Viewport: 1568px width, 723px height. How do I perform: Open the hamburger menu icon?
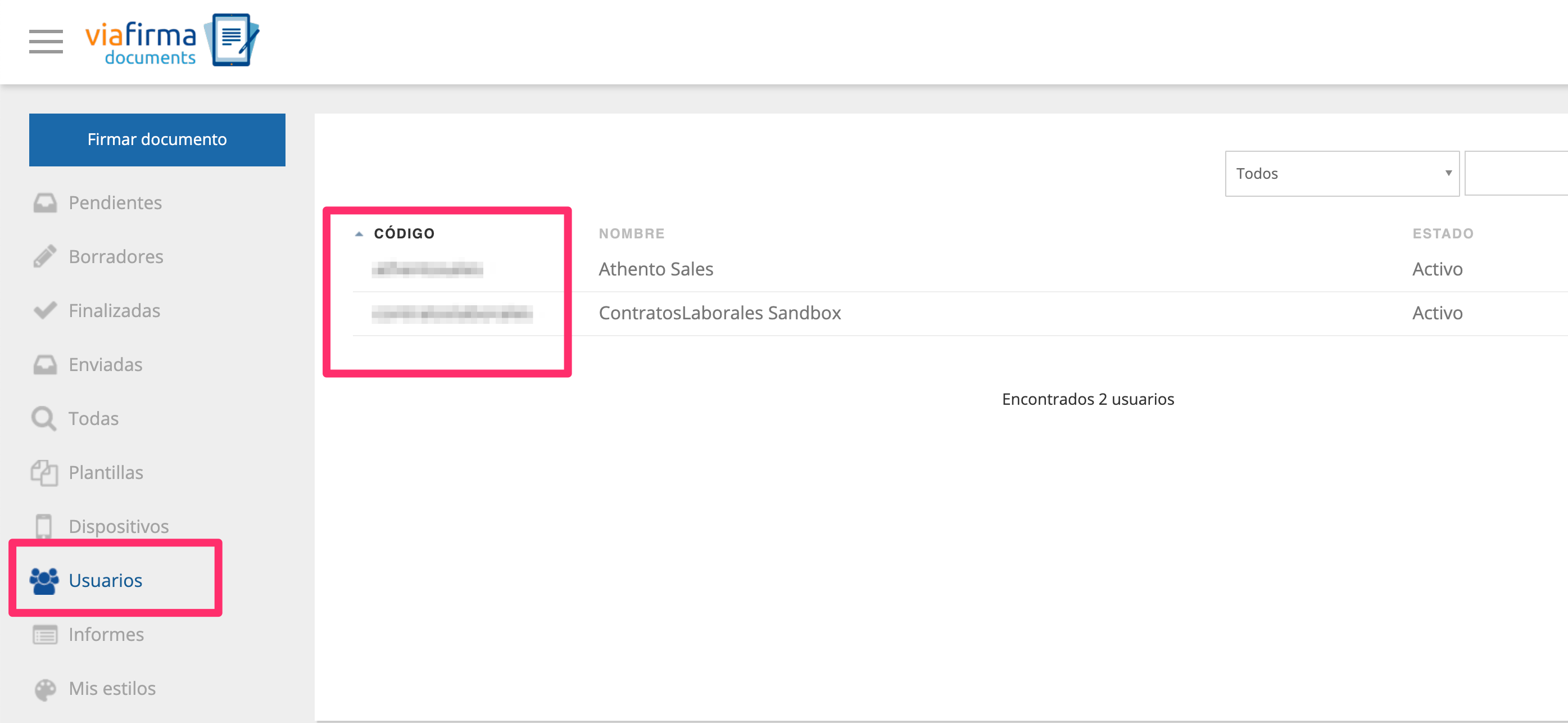coord(46,42)
